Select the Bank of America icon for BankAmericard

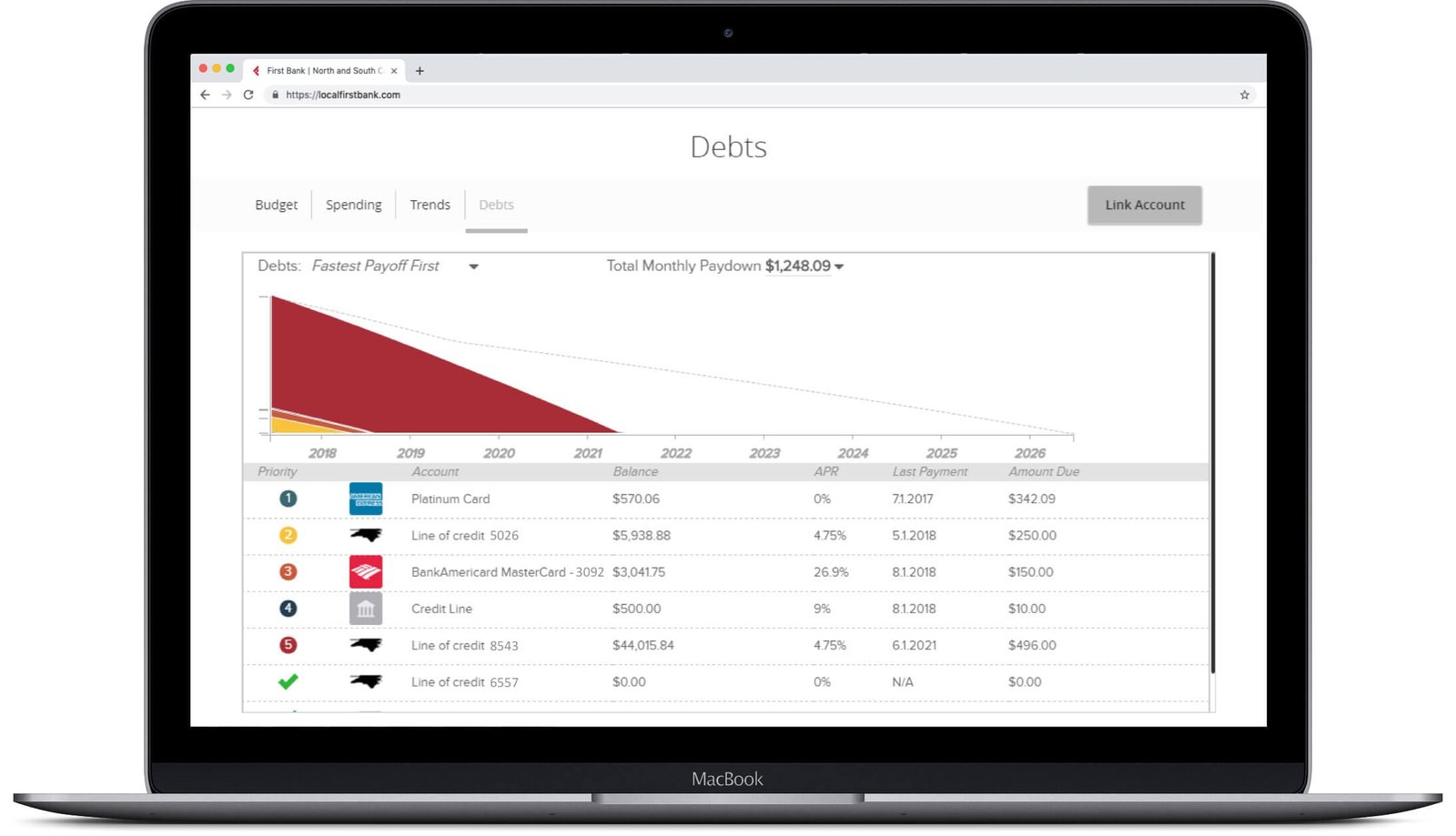[365, 571]
